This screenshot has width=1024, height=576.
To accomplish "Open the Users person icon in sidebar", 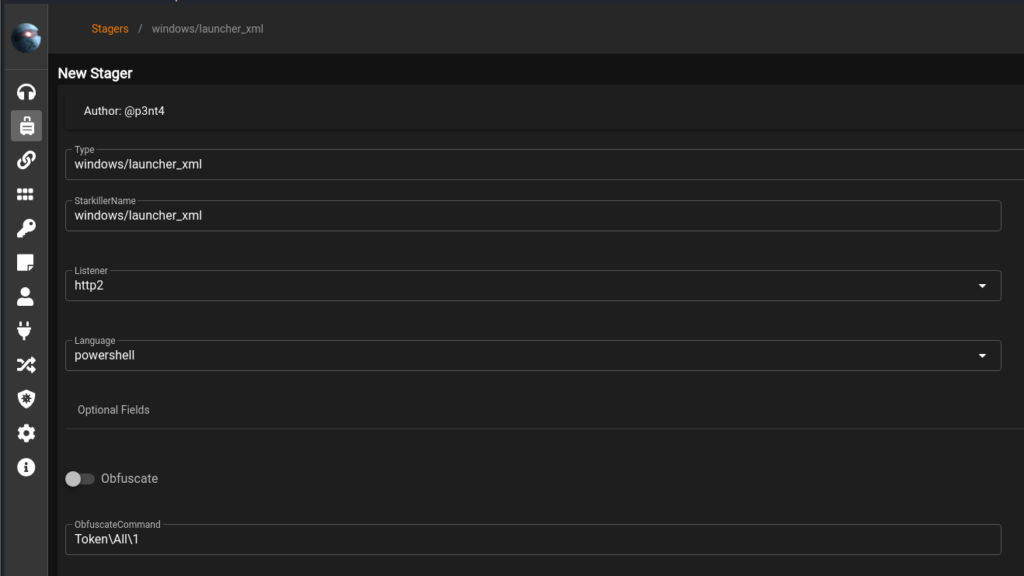I will coord(26,296).
